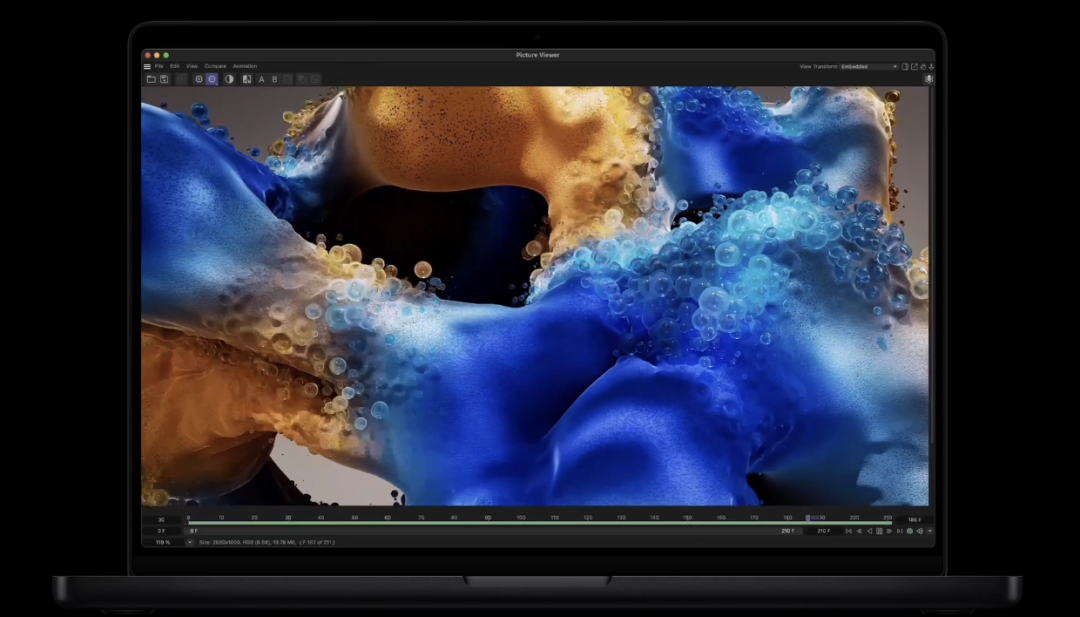This screenshot has width=1080, height=617.
Task: Click the microphone icon below the top-right icons
Action: click(x=928, y=79)
